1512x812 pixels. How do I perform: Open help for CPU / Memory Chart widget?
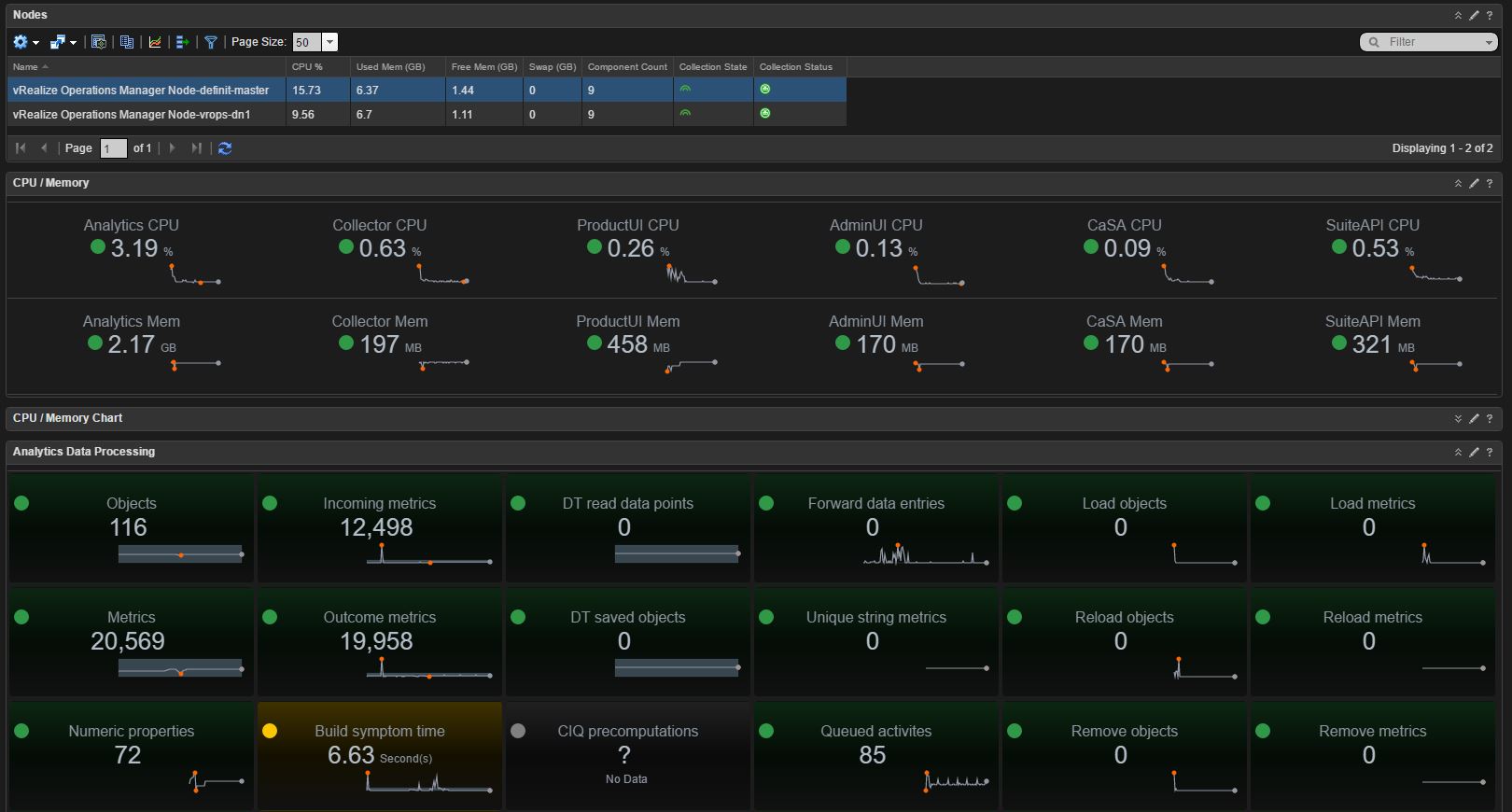(1490, 418)
